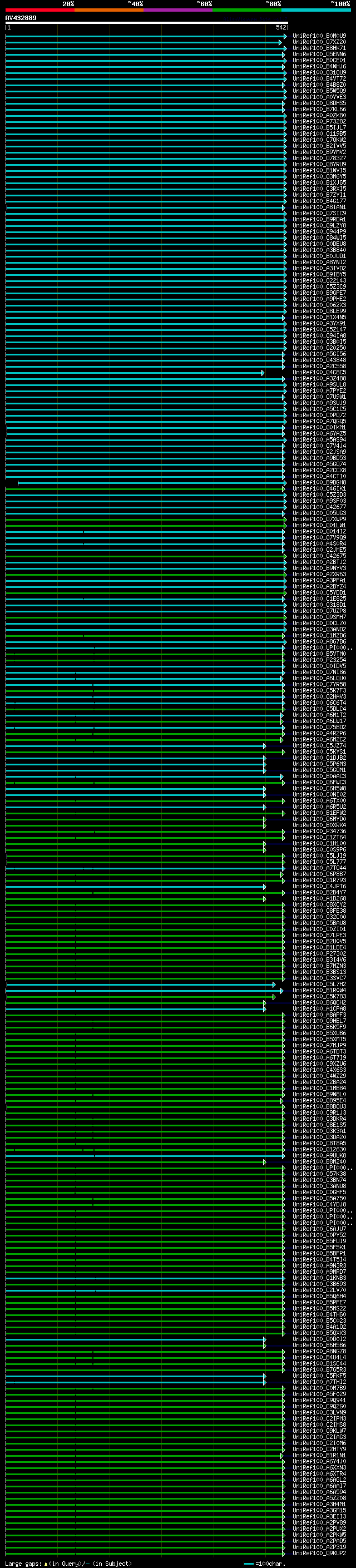Click the alignment arrowhead of UniRef100_C5JZ74

(264, 746)
